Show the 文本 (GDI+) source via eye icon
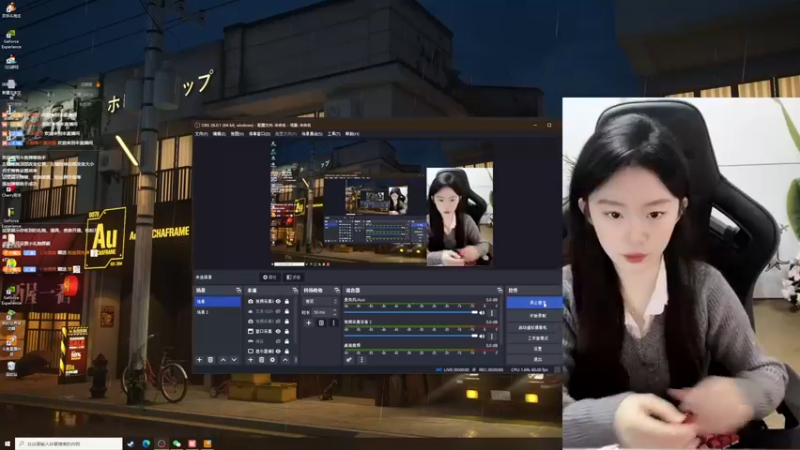The image size is (800, 450). point(278,311)
